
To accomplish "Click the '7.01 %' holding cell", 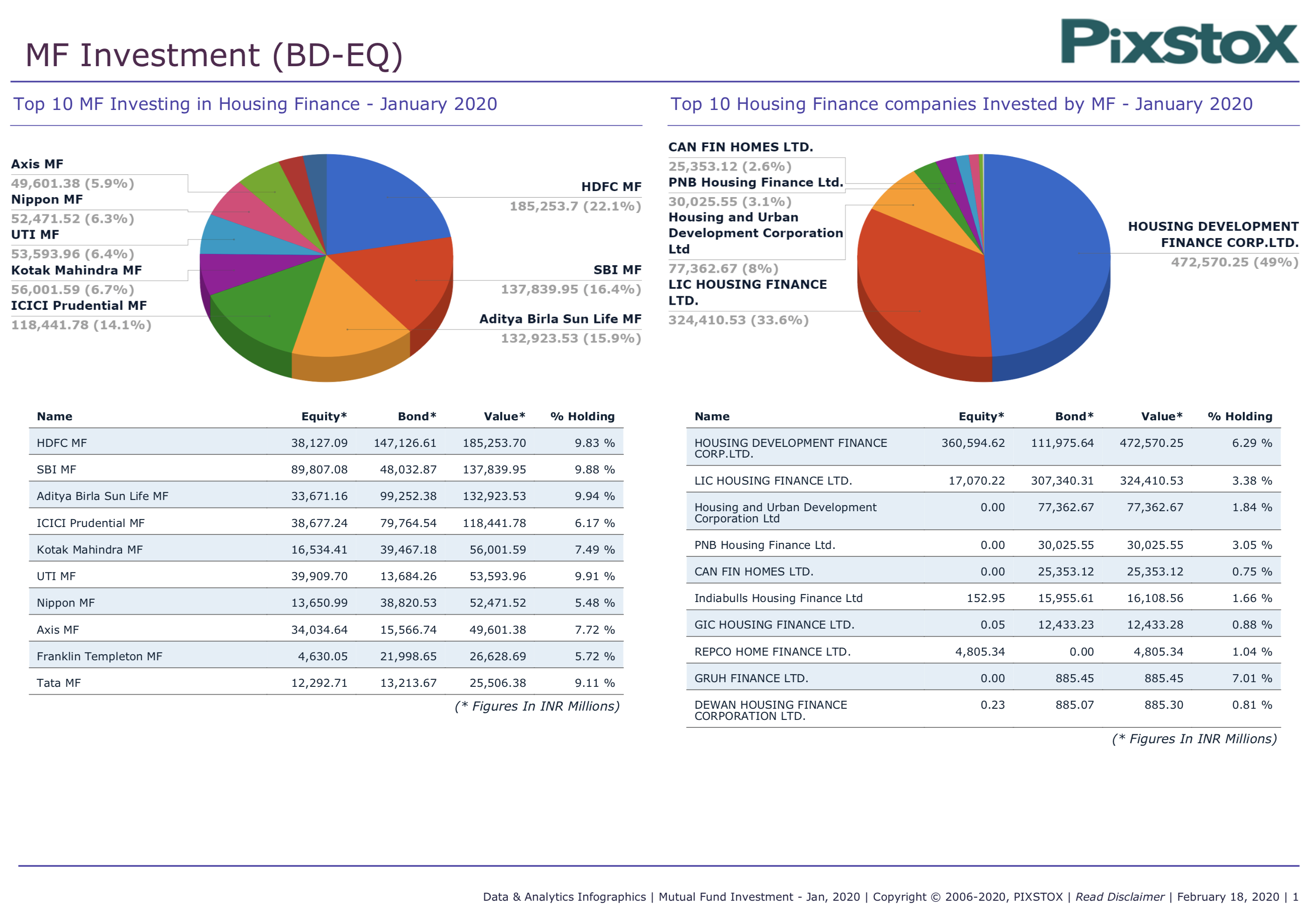I will pos(1252,678).
